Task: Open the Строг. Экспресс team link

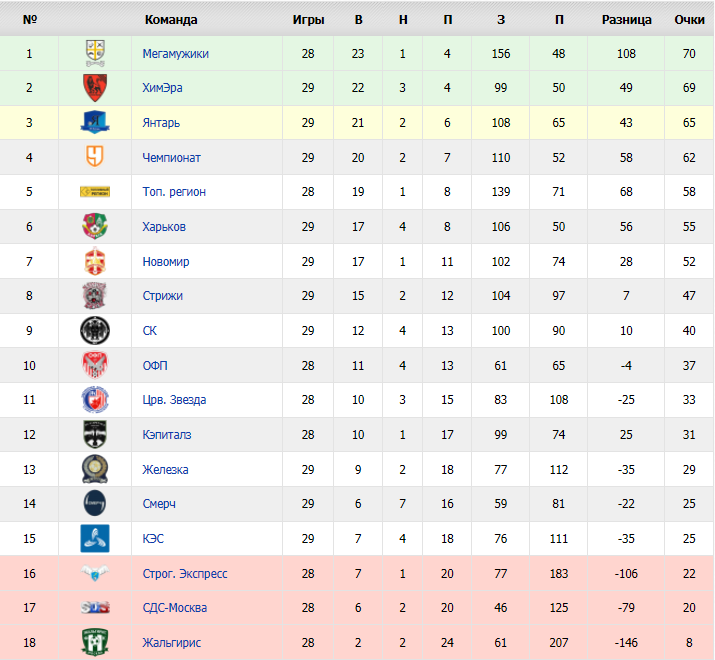Action: [x=185, y=573]
